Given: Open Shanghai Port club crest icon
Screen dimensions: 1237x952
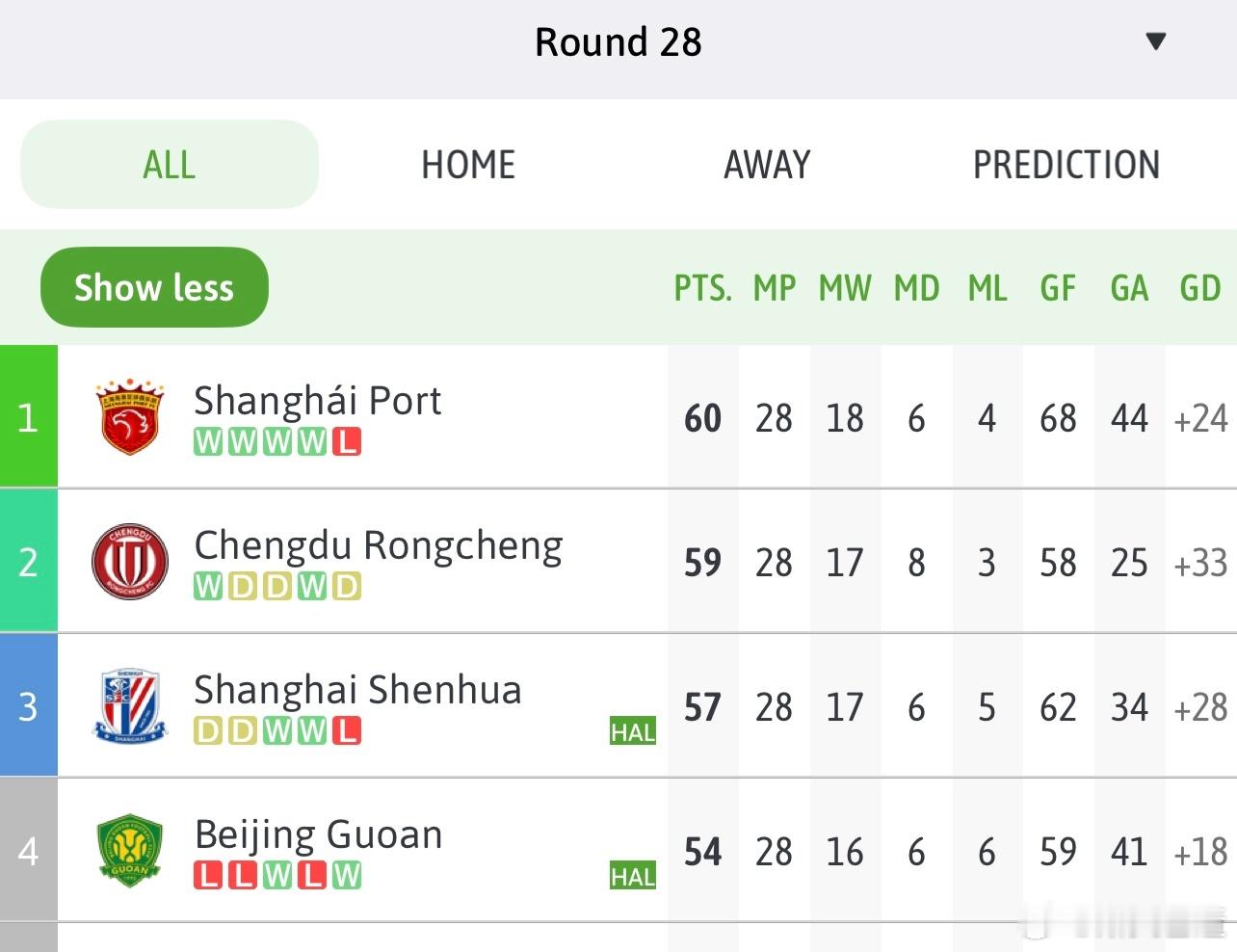Looking at the screenshot, I should (129, 417).
